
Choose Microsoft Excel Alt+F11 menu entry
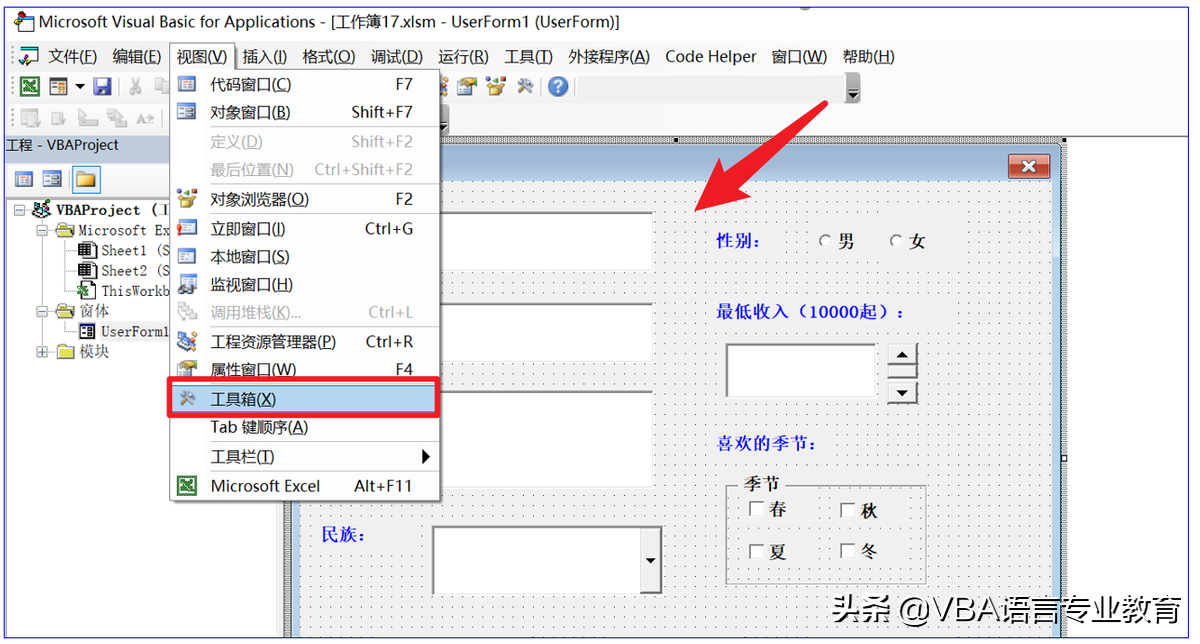click(x=306, y=486)
